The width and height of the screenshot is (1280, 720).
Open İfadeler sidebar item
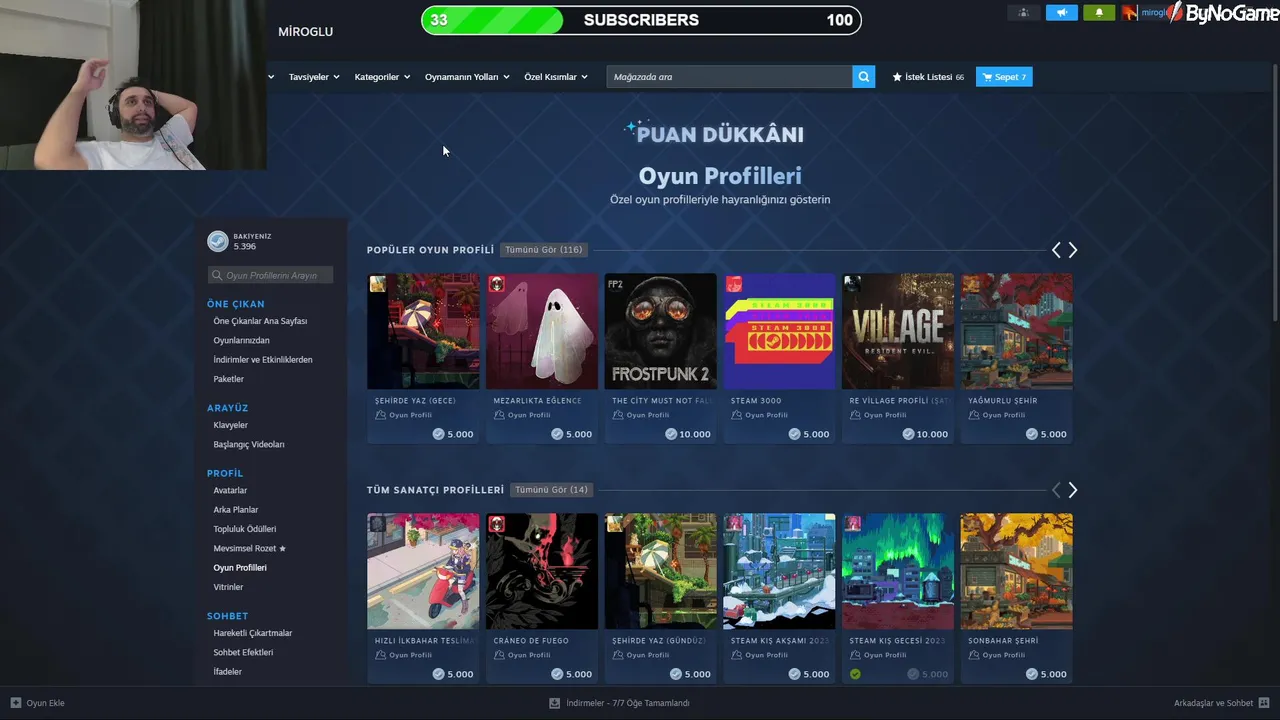228,672
